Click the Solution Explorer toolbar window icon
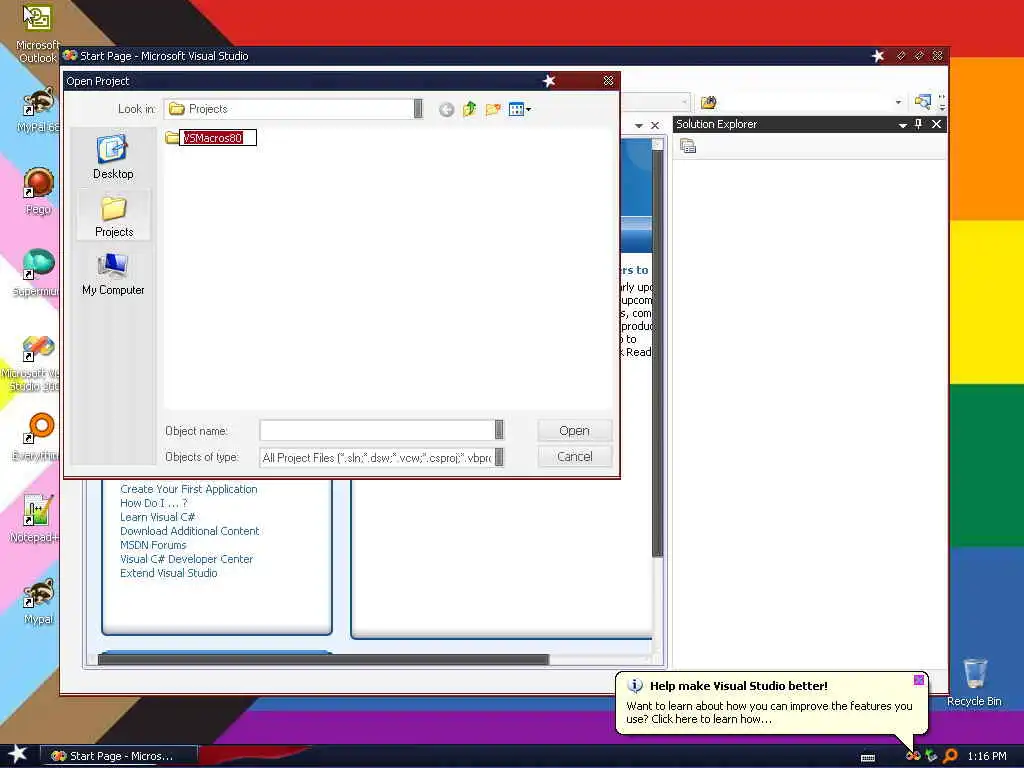The width and height of the screenshot is (1024, 768). click(x=922, y=102)
